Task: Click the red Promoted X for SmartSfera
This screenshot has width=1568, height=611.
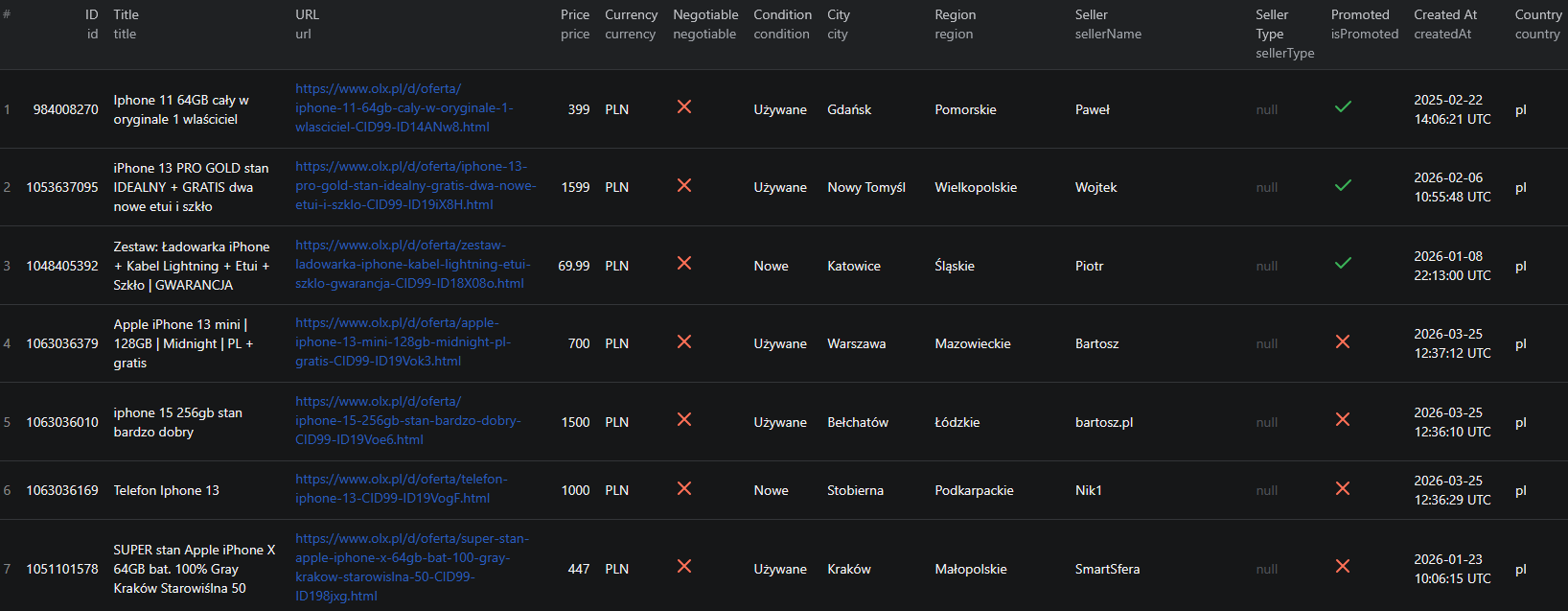Action: (1343, 567)
